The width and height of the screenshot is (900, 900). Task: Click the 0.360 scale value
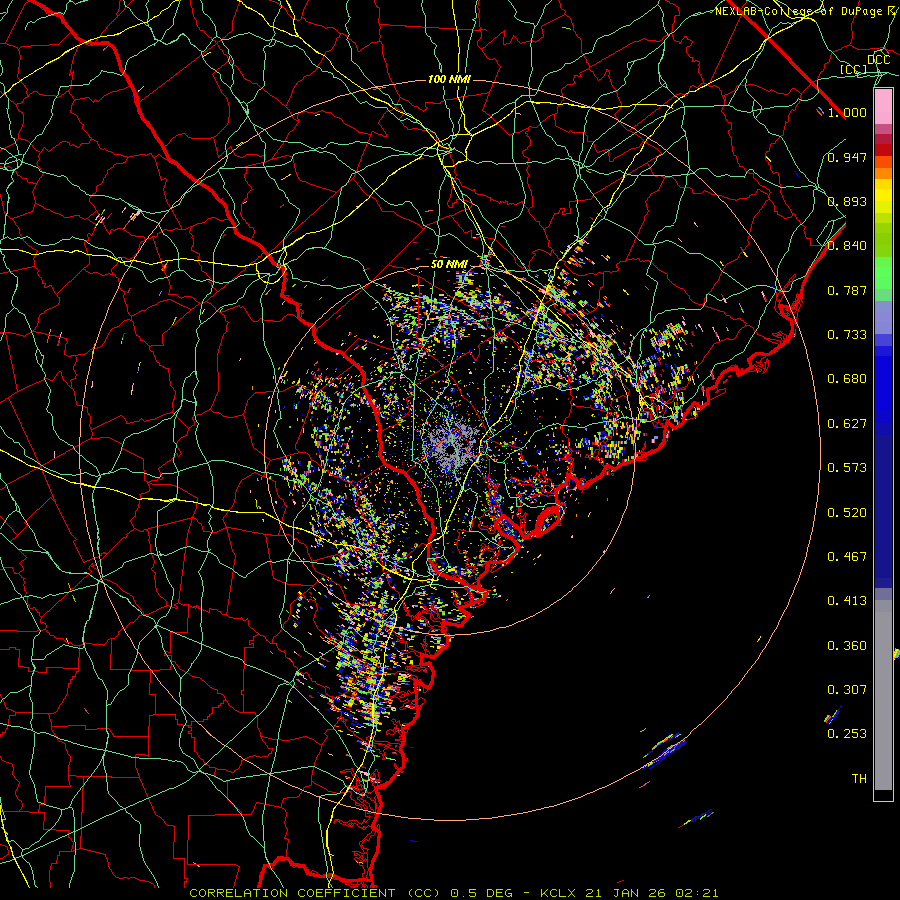click(847, 646)
